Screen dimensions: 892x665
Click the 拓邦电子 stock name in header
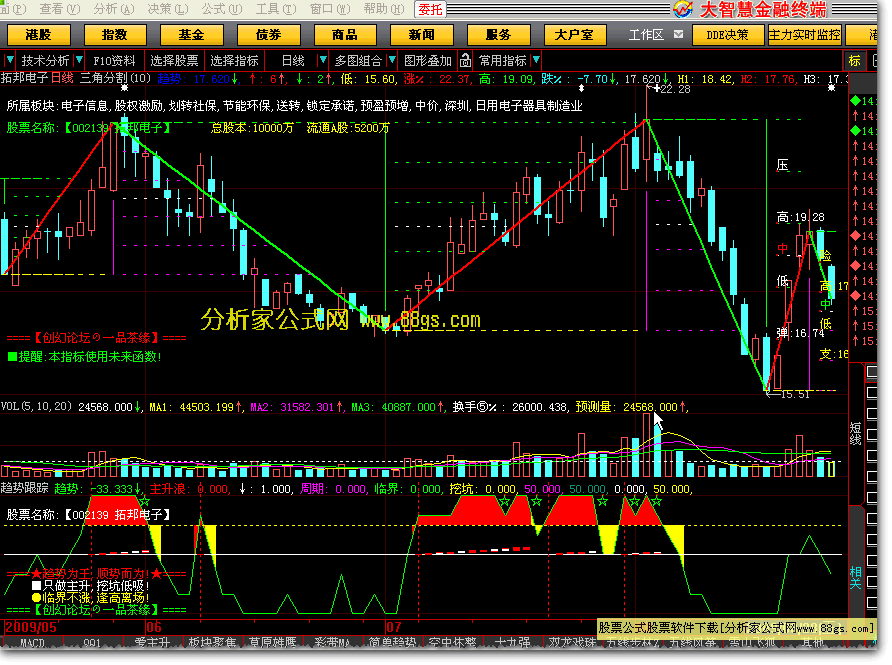[x=24, y=79]
